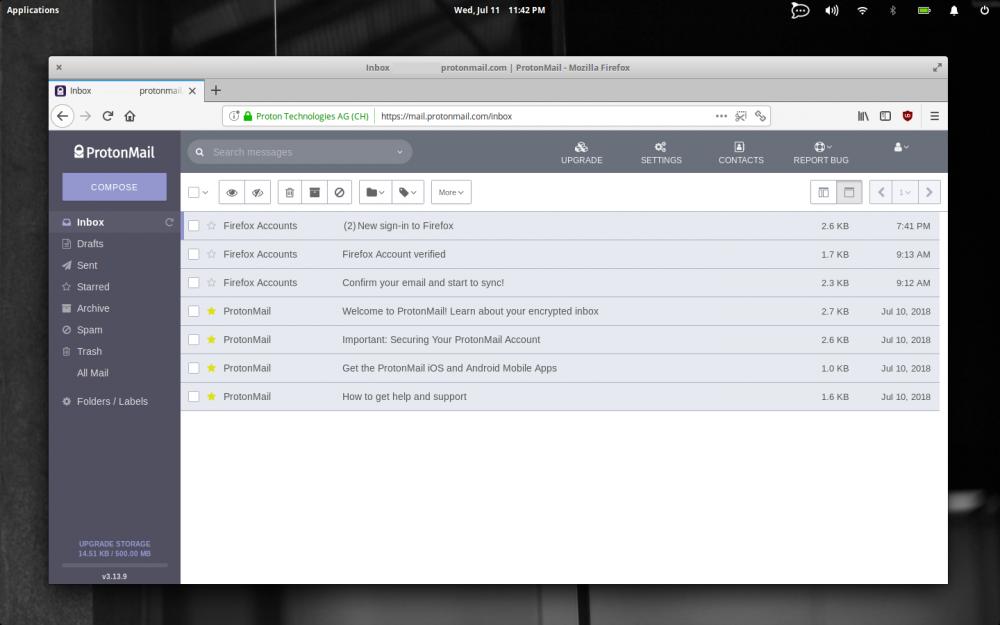1000x625 pixels.
Task: Show site information icon in address bar
Action: coord(234,116)
